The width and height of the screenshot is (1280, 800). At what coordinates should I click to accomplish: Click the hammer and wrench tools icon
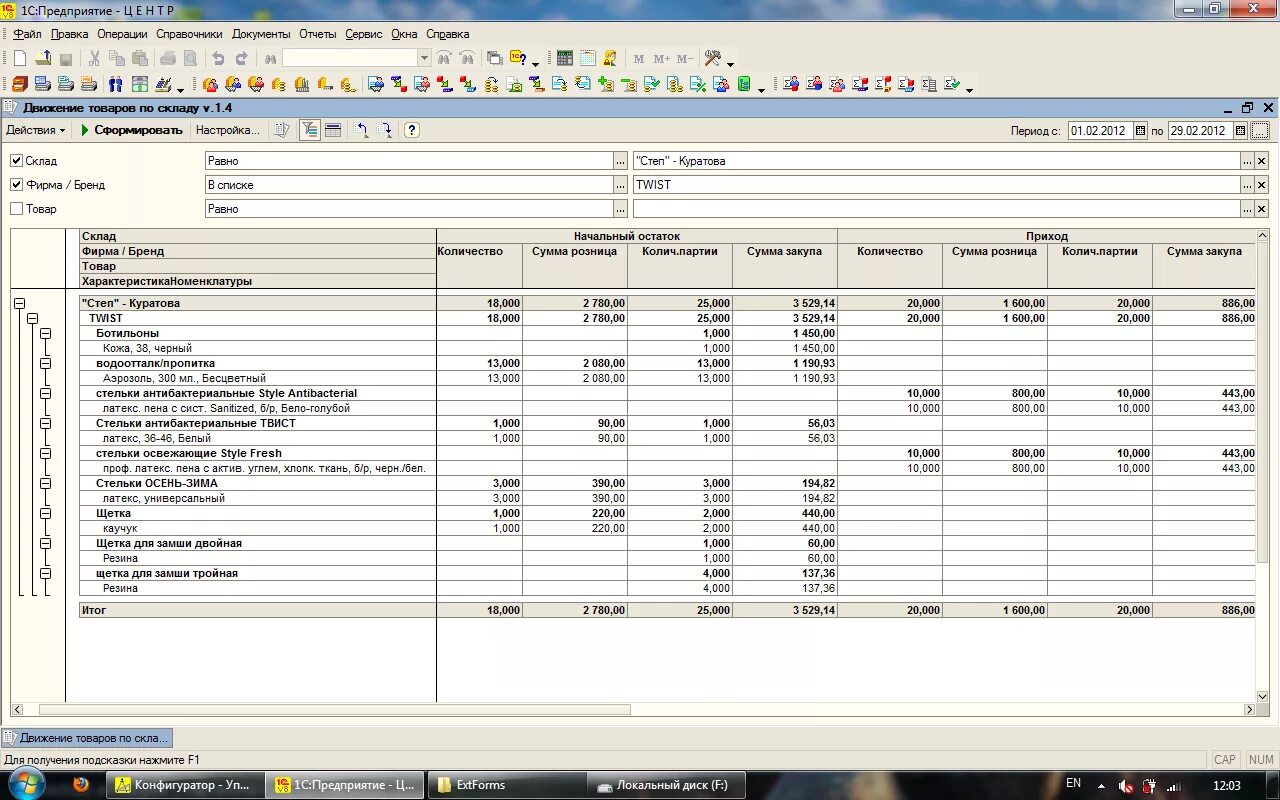tap(713, 59)
